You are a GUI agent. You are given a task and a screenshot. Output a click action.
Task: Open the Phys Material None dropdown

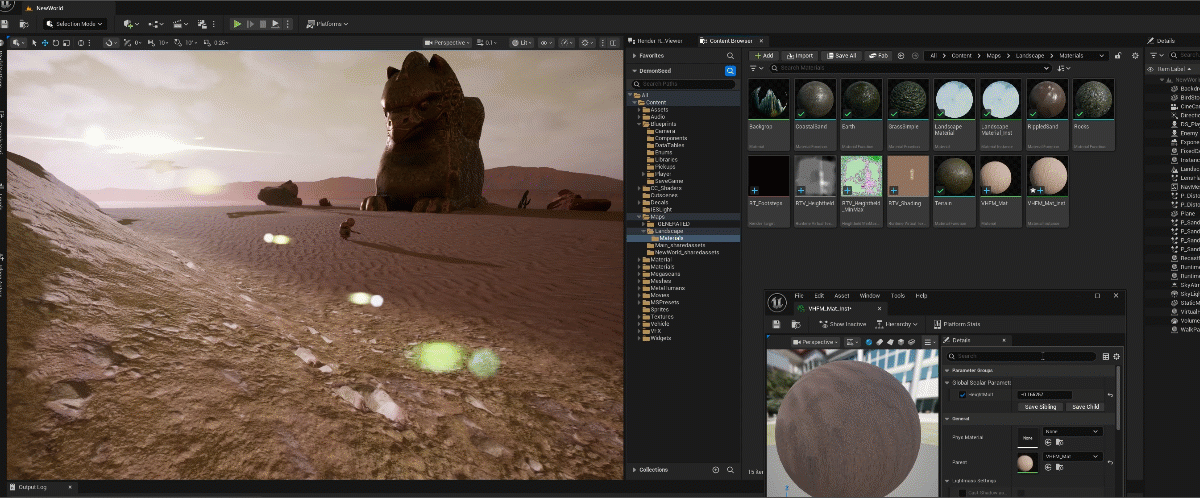coord(1073,431)
